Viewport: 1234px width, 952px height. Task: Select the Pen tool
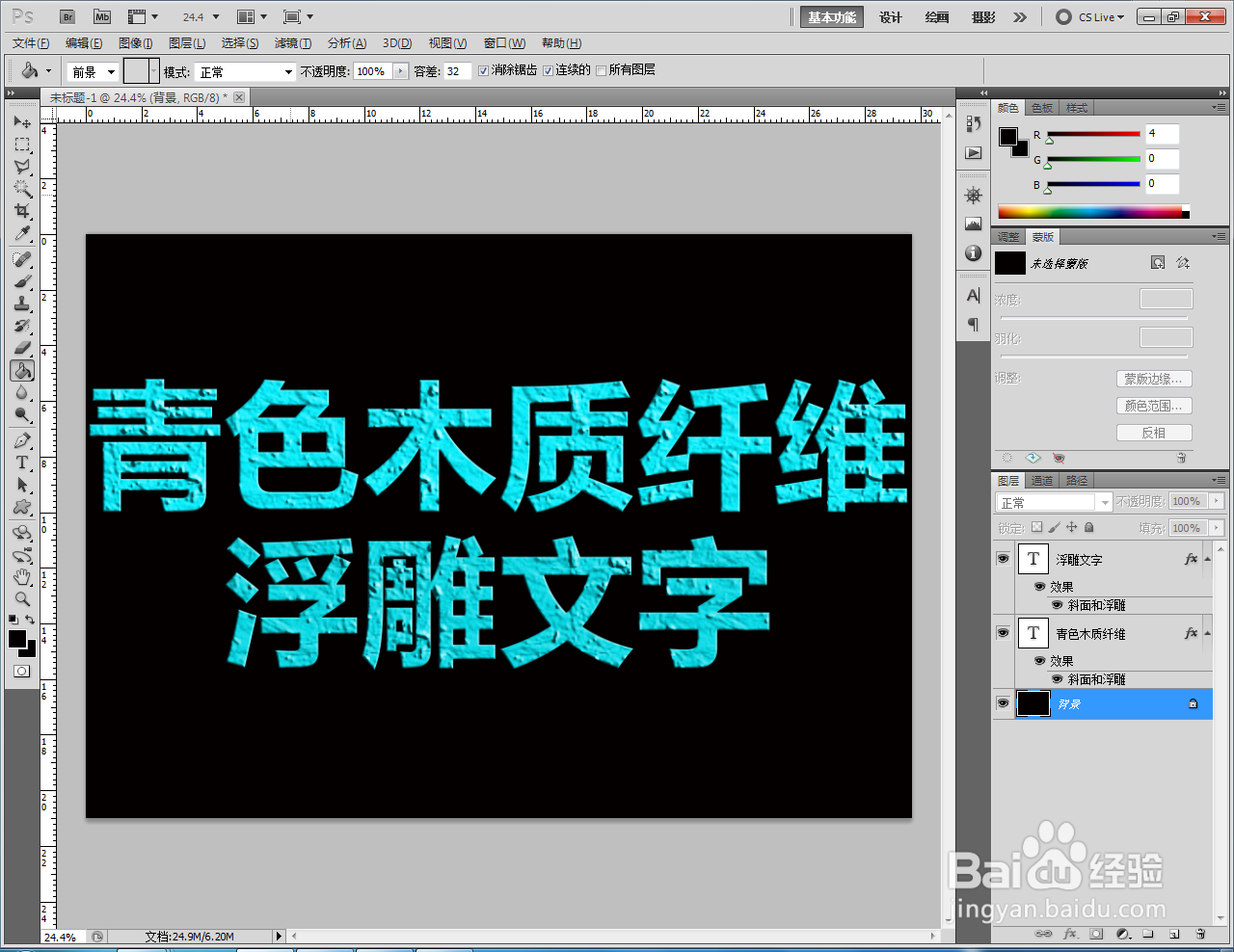pyautogui.click(x=21, y=439)
